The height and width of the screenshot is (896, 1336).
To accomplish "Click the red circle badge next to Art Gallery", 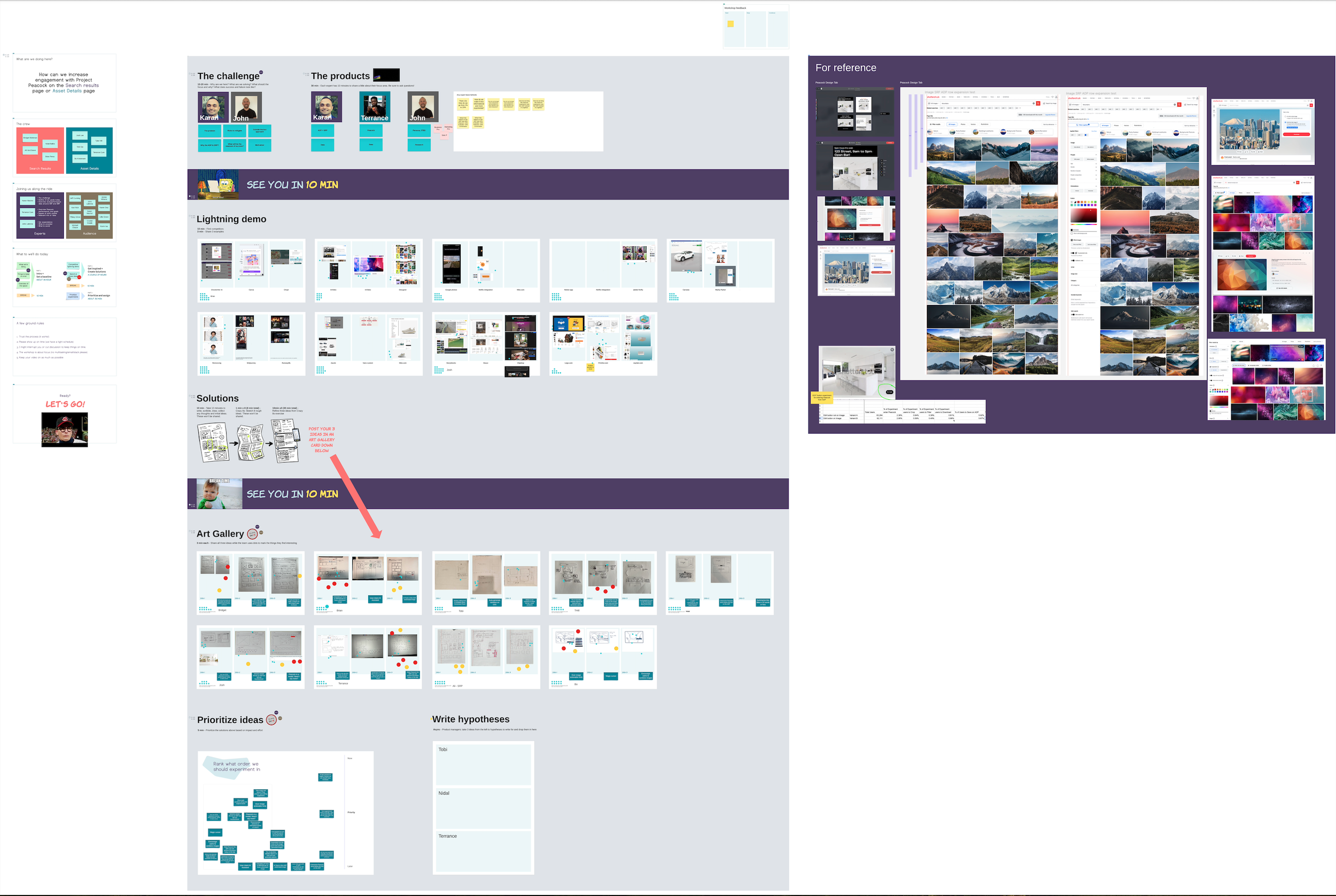I will tap(252, 534).
